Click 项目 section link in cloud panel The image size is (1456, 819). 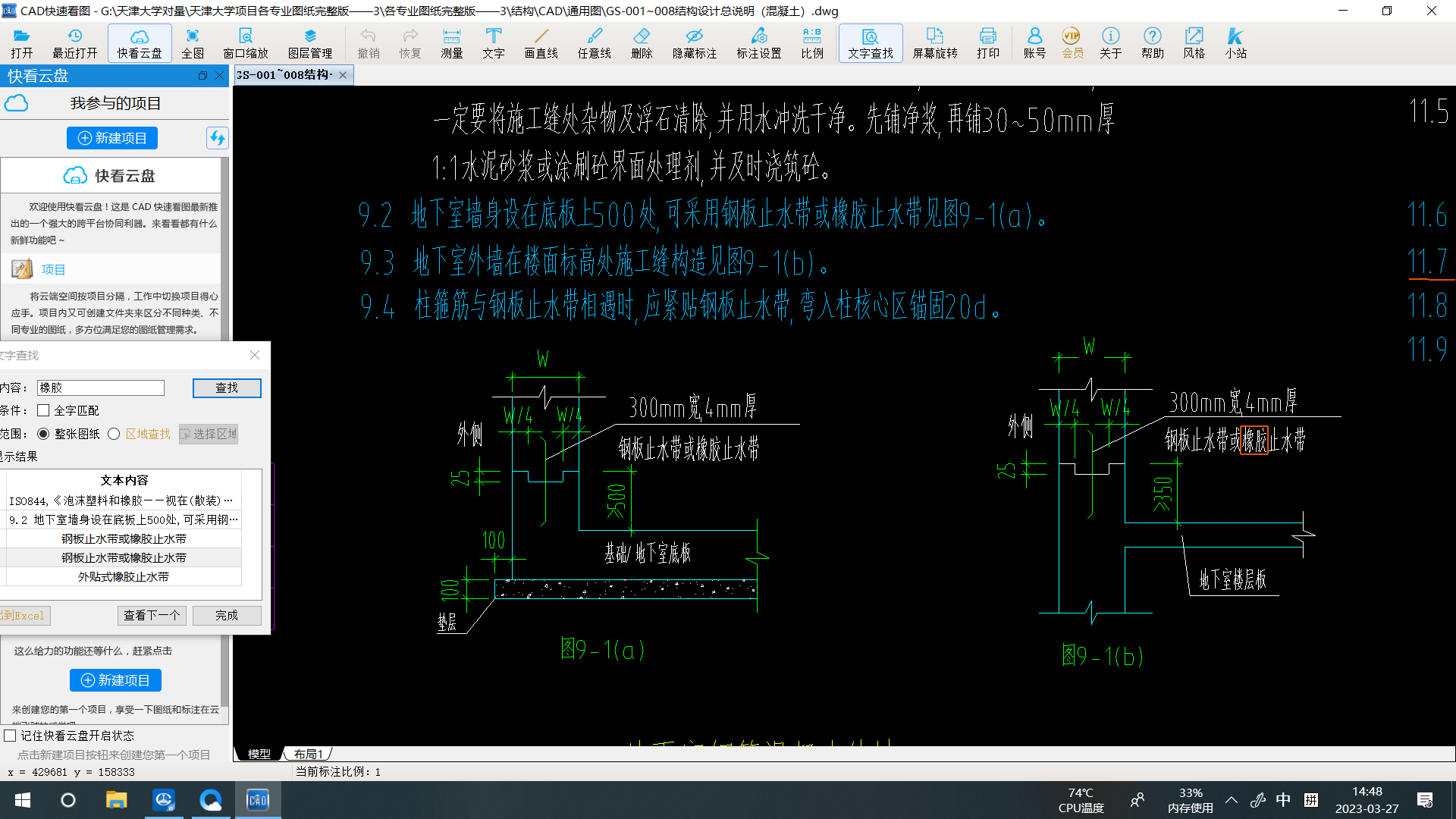pyautogui.click(x=53, y=269)
